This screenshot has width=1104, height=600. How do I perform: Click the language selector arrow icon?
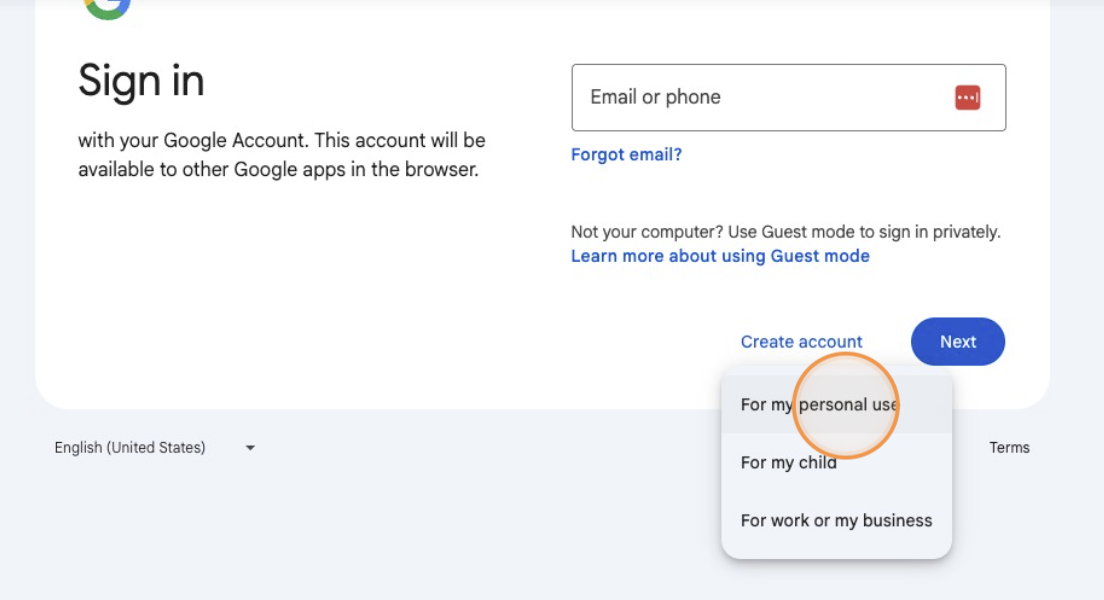pos(250,448)
